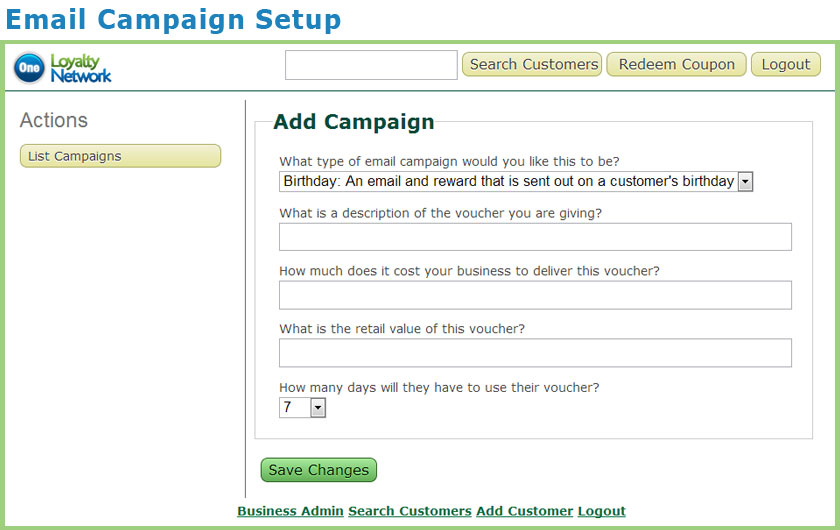Image resolution: width=840 pixels, height=530 pixels.
Task: Click the arrow beside Birthday campaign option
Action: tap(745, 182)
